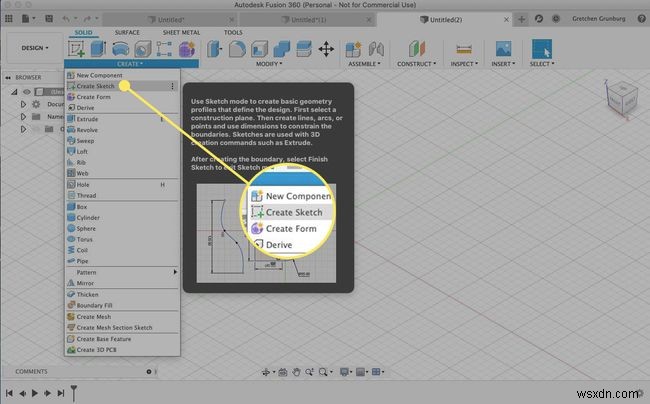The height and width of the screenshot is (404, 650).
Task: Expand the Named Views tree node
Action: (x=23, y=117)
